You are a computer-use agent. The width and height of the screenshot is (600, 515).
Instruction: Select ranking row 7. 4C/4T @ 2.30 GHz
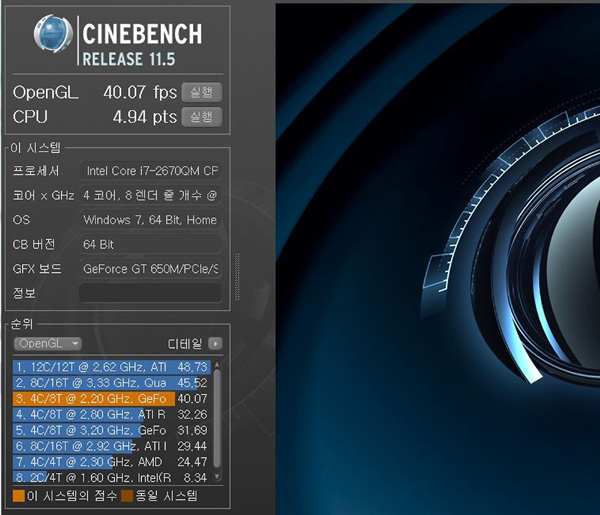(x=112, y=462)
